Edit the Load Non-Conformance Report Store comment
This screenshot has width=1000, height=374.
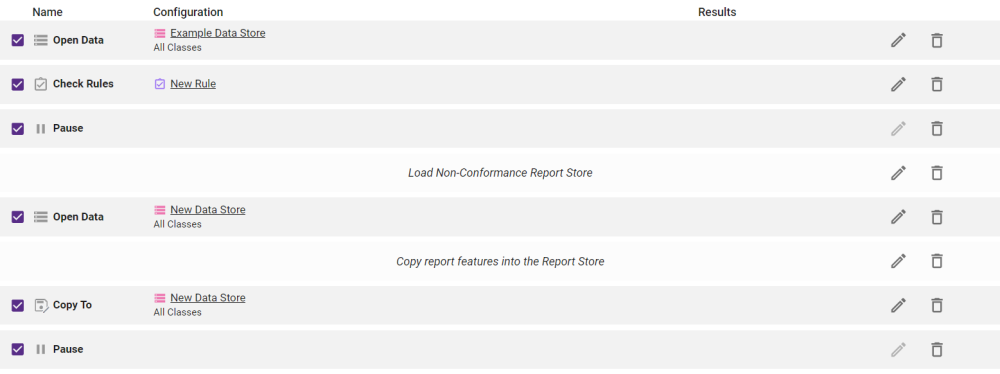pyautogui.click(x=898, y=173)
